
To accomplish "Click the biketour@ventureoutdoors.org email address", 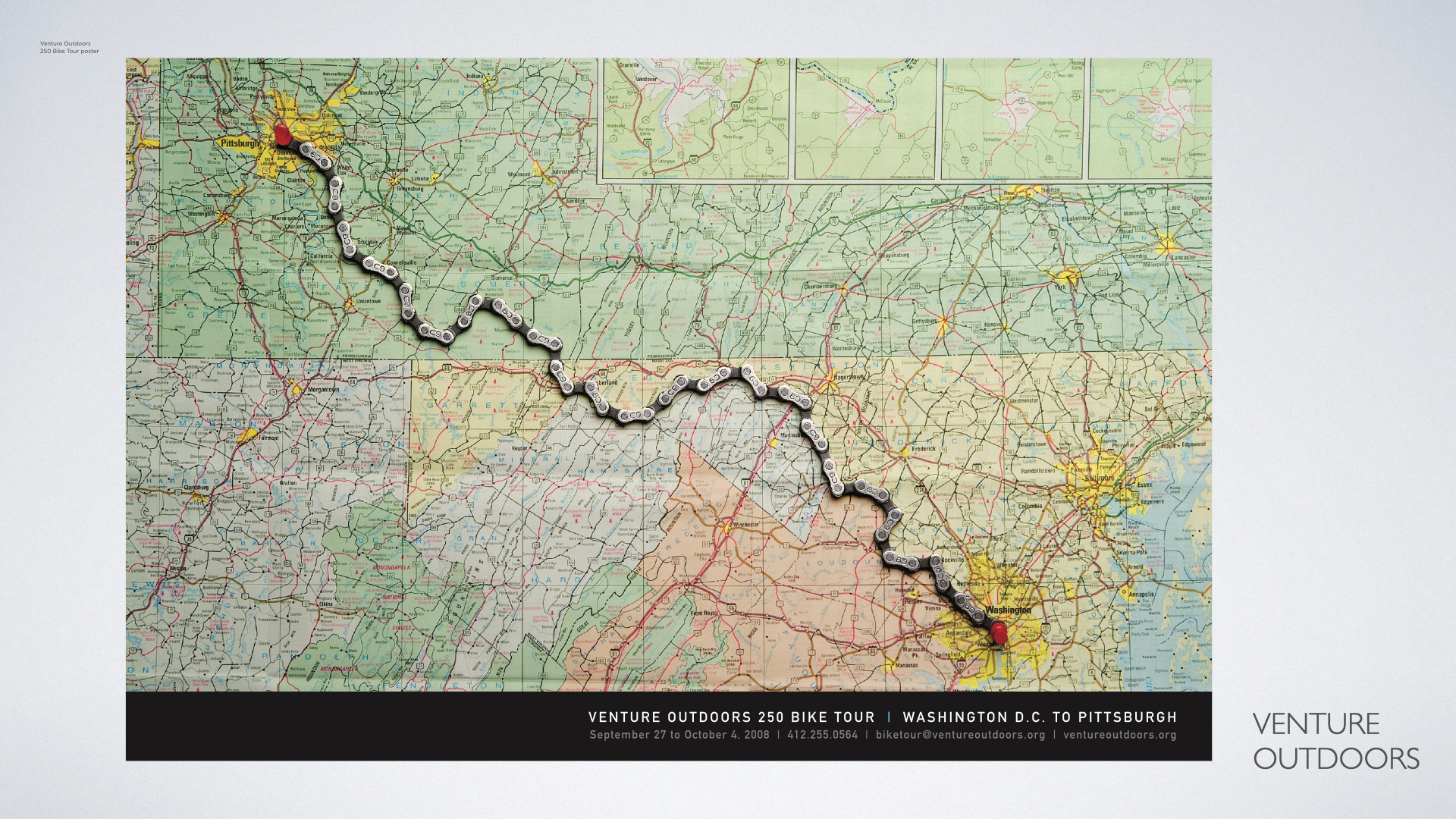I will click(960, 735).
